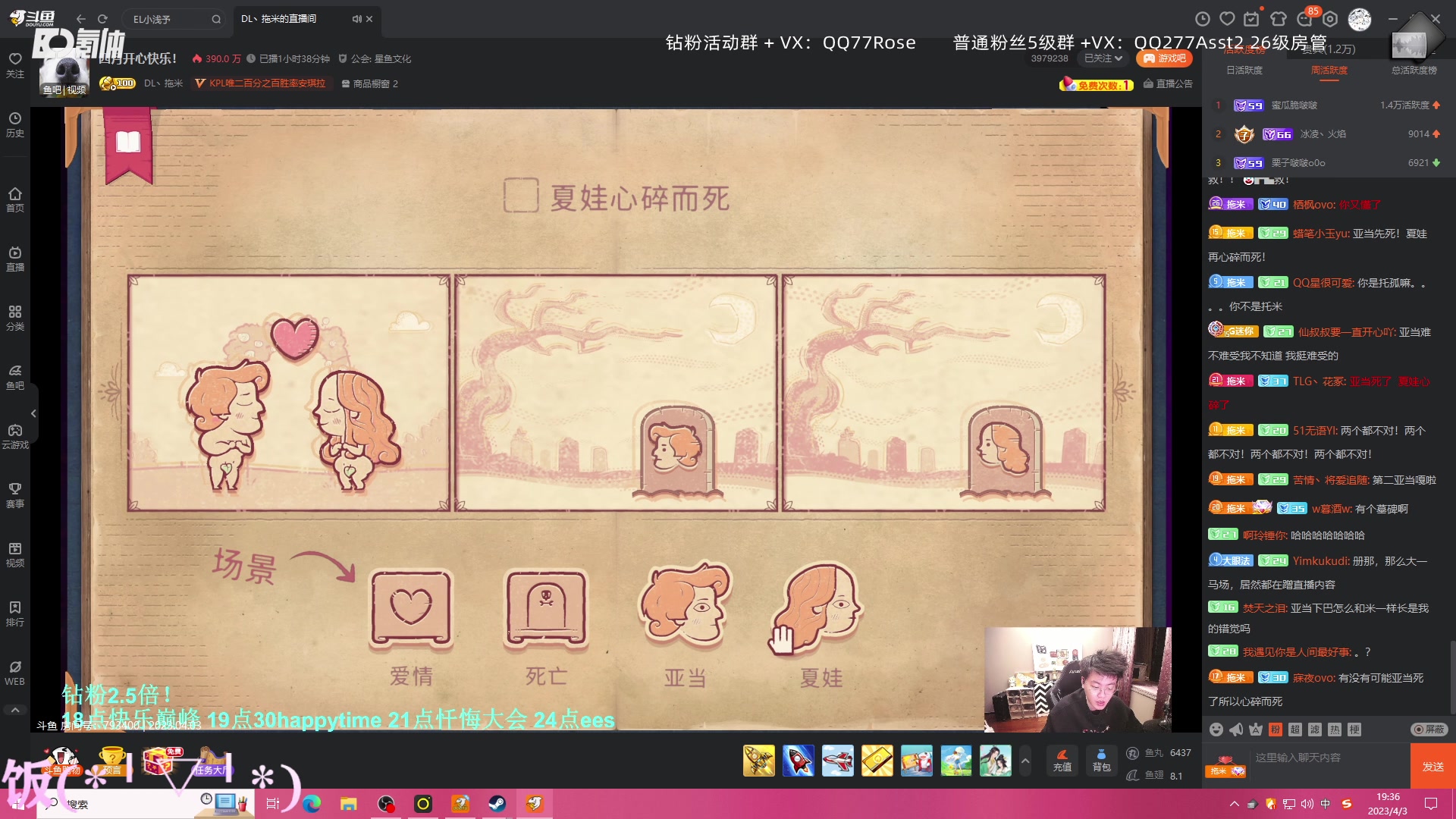This screenshot has width=1456, height=819.
Task: Open skin shirt icon in title bar
Action: click(x=1279, y=19)
